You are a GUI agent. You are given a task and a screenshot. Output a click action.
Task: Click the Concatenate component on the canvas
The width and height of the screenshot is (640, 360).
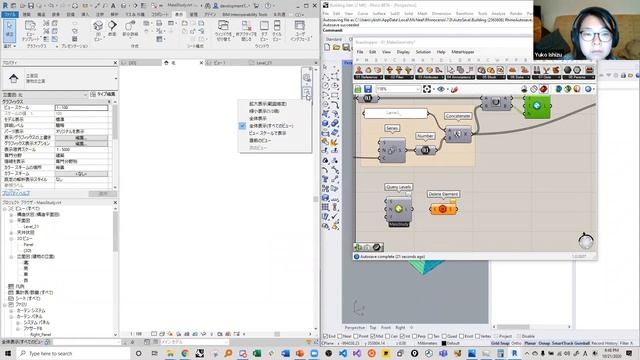(458, 133)
